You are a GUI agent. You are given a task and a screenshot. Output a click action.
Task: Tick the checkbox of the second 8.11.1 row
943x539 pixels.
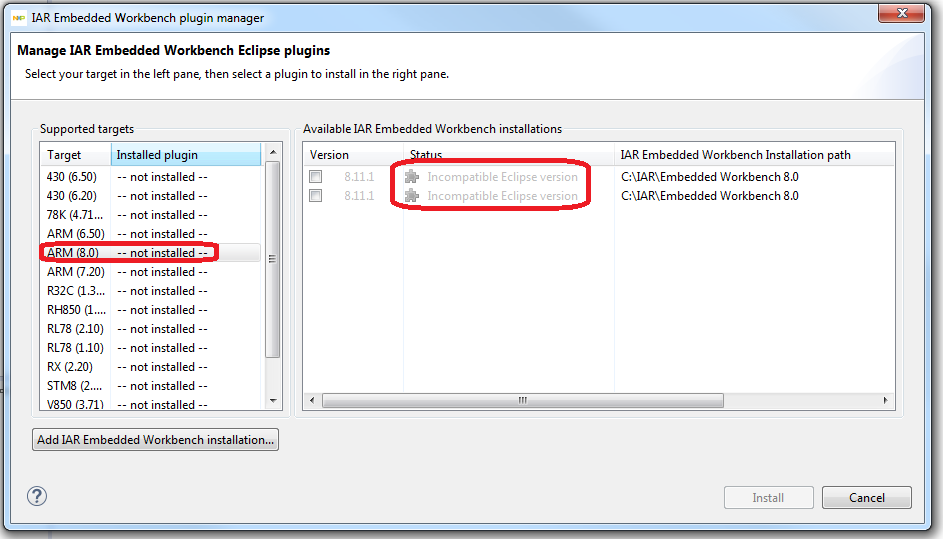pos(316,196)
